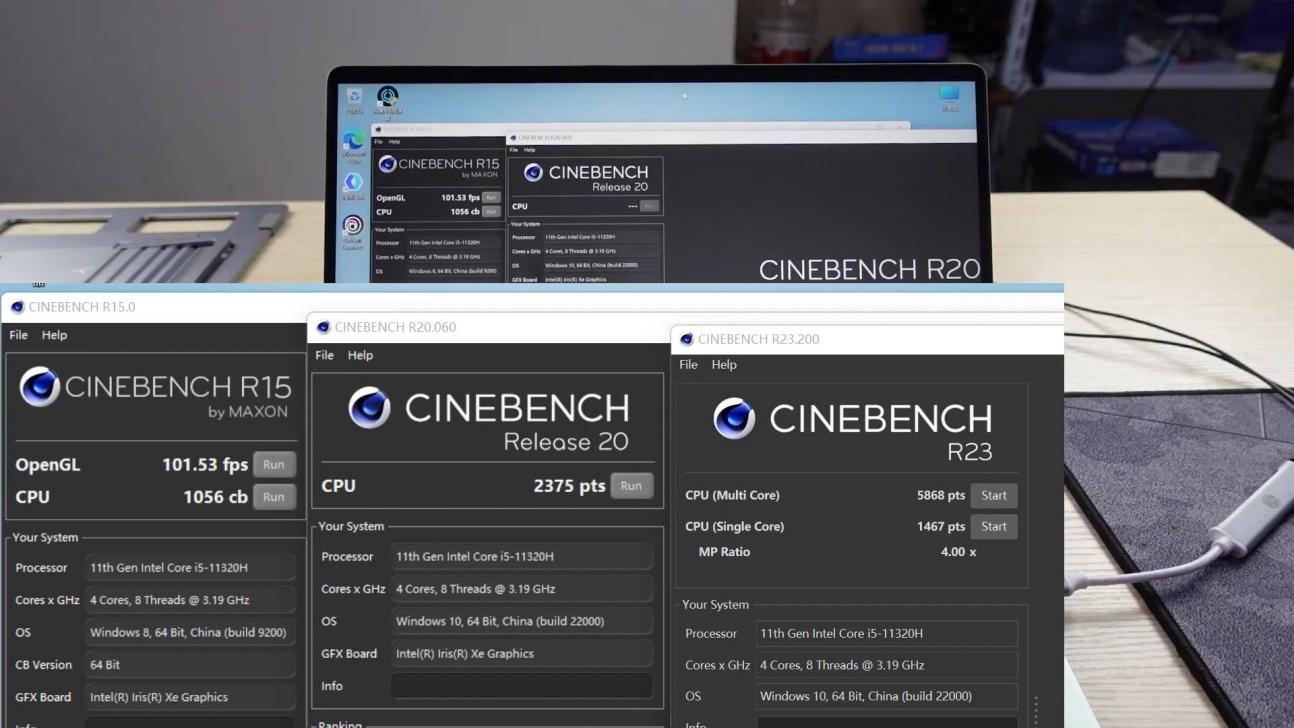Click the empty Info field in Cinebench R20

[521, 686]
